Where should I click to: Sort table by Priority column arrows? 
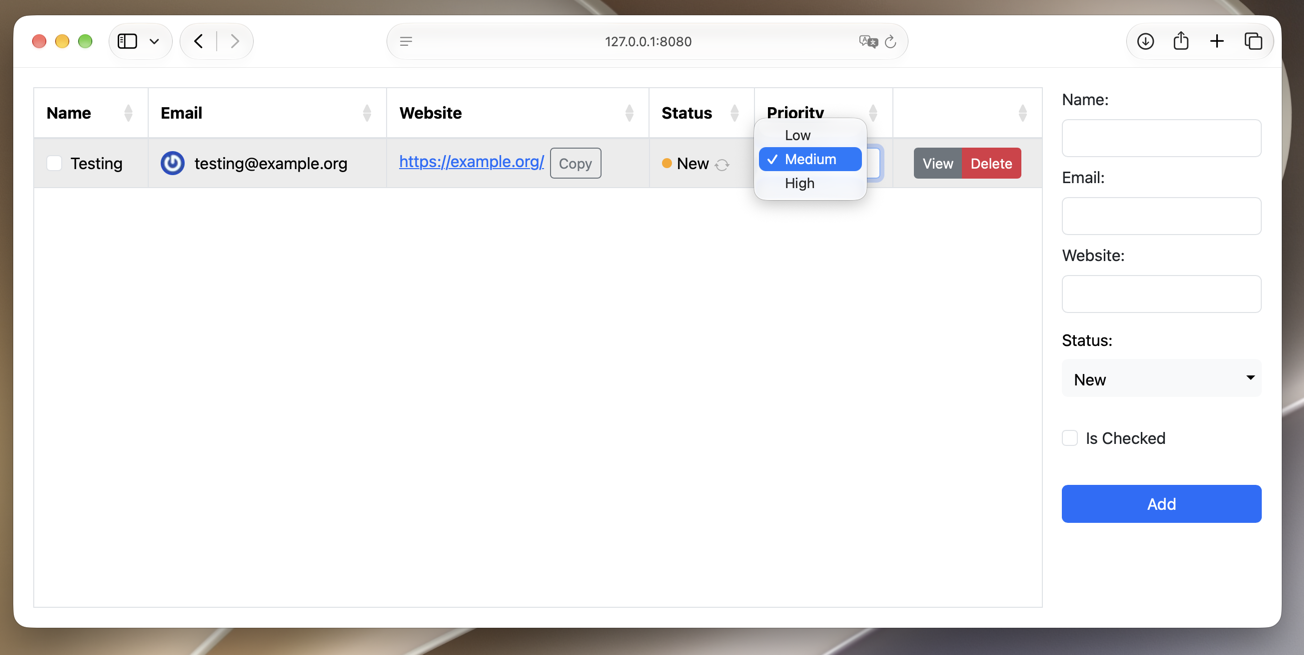[x=873, y=113]
